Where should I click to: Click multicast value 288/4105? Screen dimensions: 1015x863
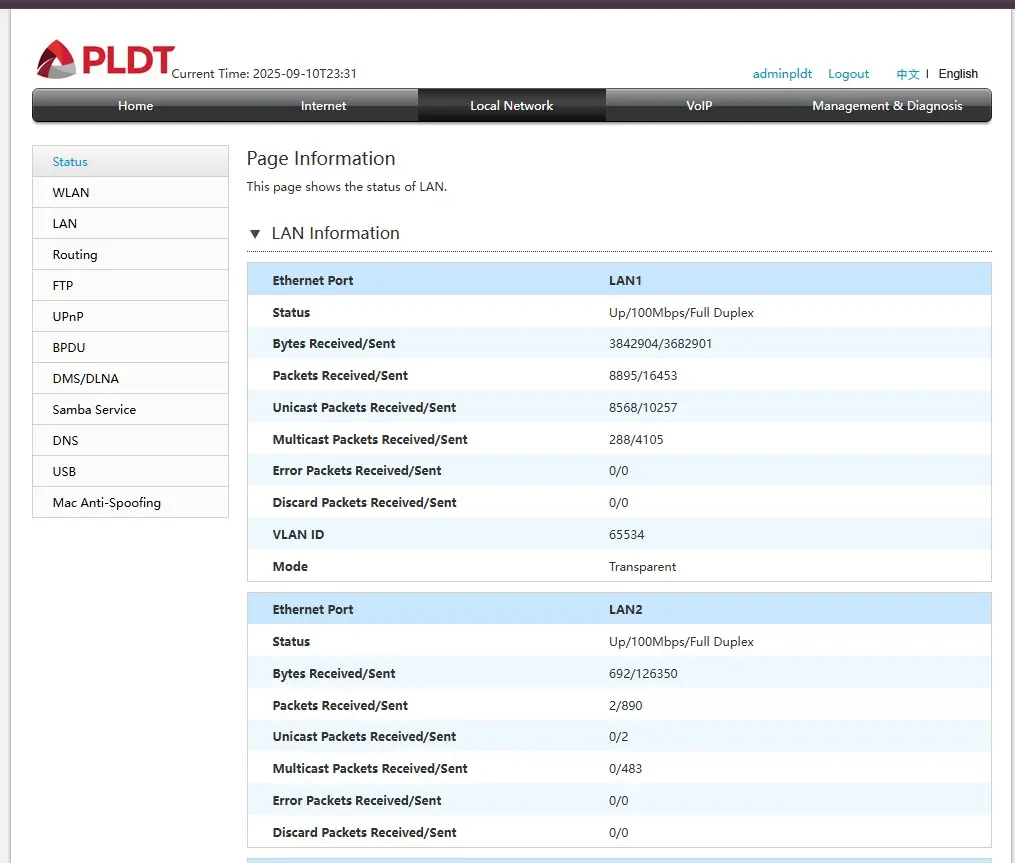tap(636, 440)
